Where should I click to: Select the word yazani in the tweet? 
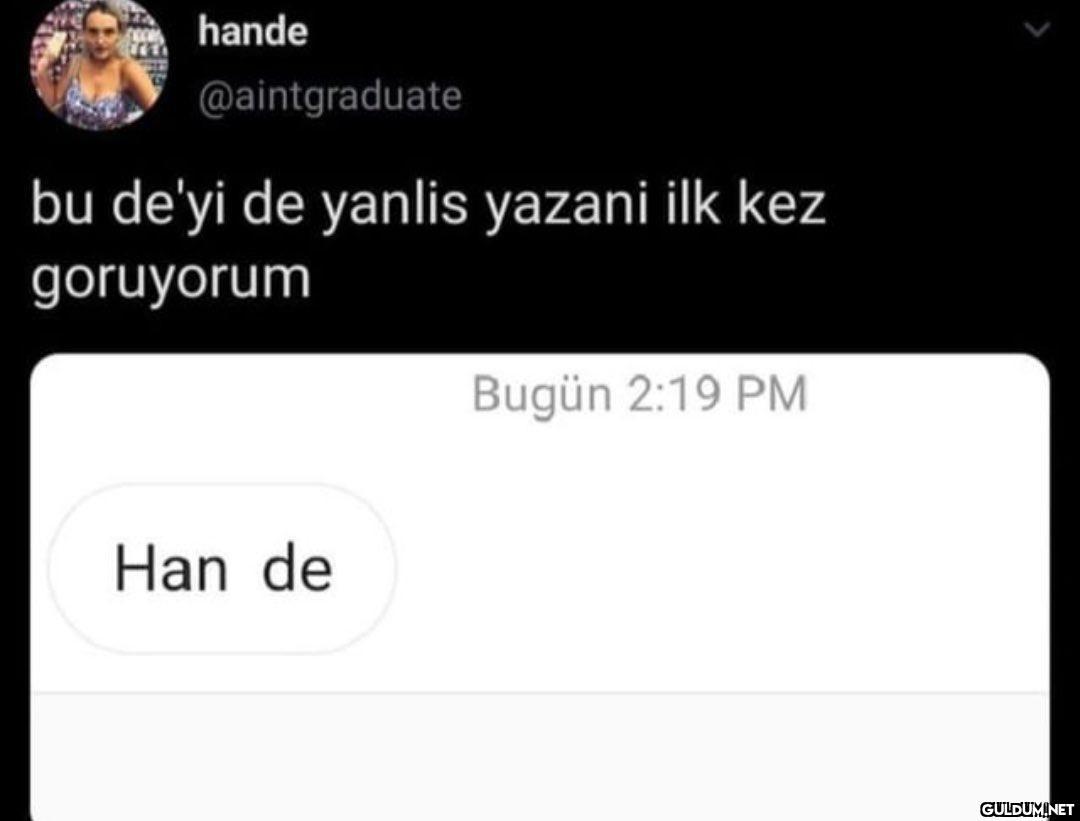(568, 209)
